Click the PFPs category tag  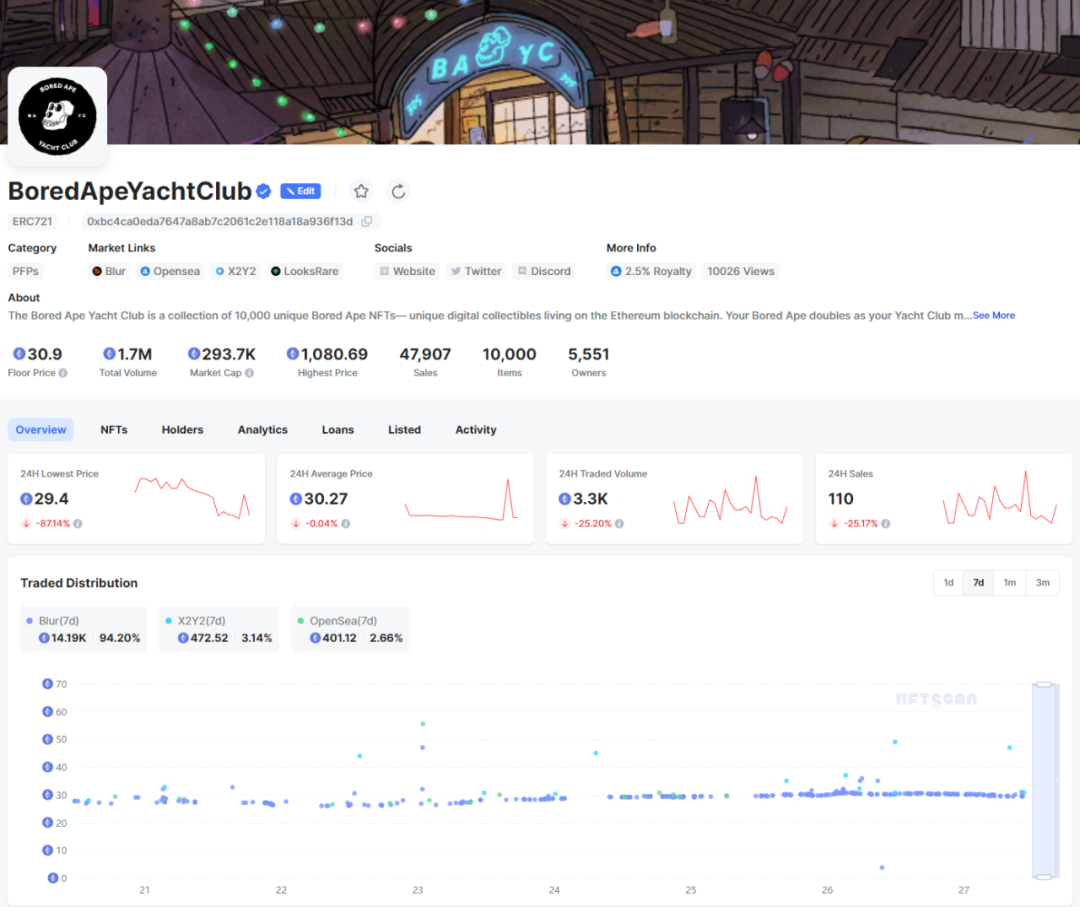pyautogui.click(x=25, y=271)
